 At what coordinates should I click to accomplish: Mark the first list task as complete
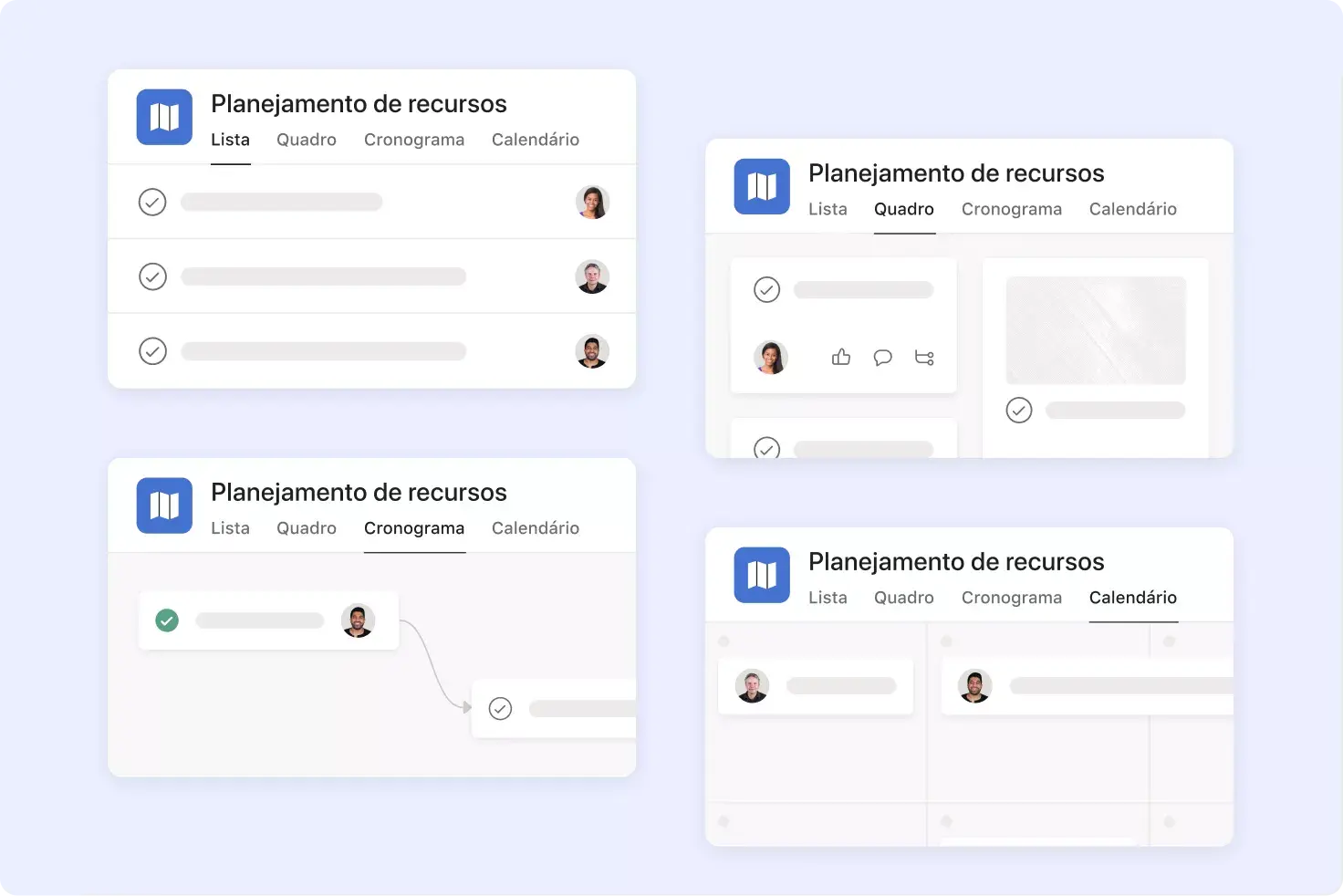[x=152, y=202]
